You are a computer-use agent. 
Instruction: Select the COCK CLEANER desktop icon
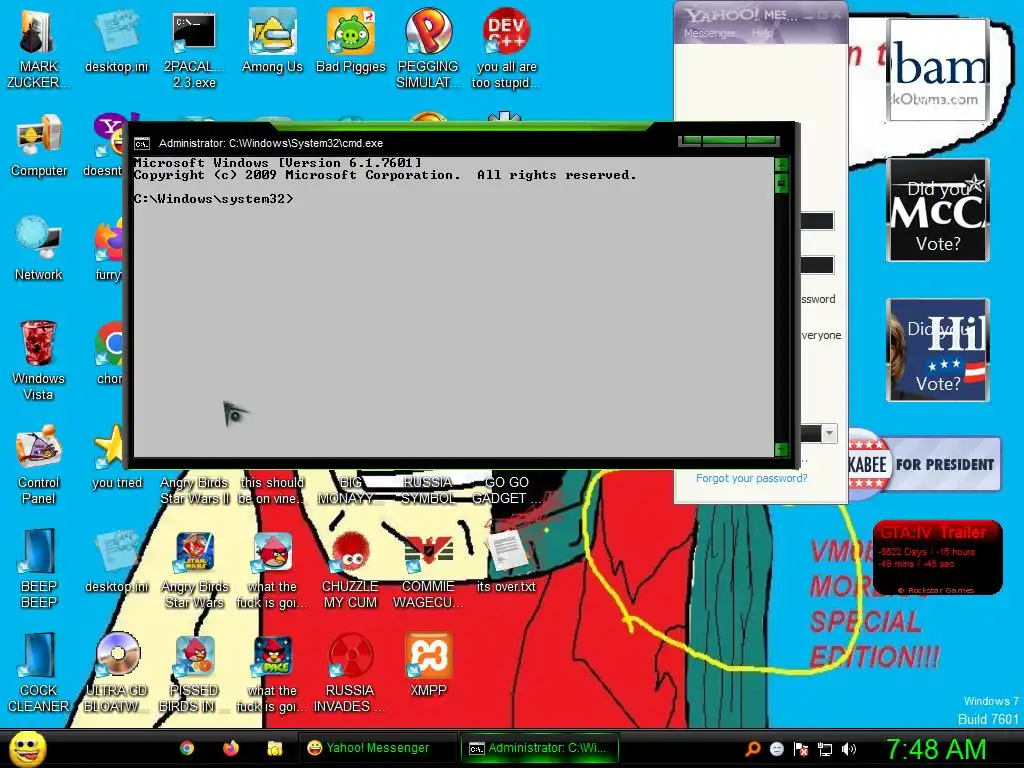click(39, 672)
